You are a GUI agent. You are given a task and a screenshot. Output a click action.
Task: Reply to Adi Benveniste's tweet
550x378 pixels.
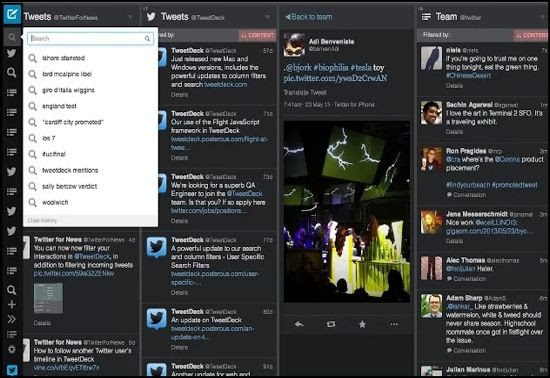[299, 324]
